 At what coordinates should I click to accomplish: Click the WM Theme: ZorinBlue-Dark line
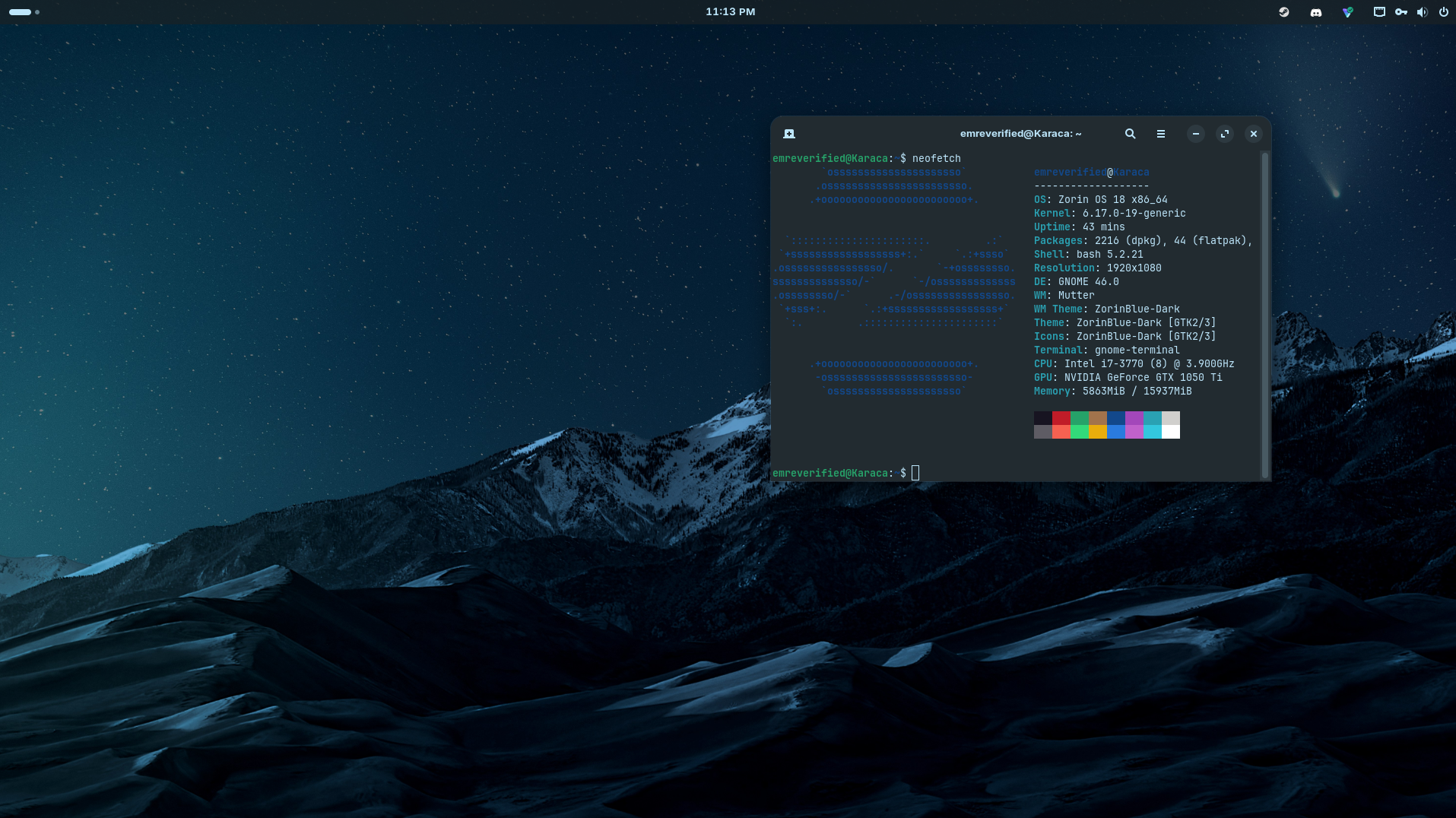click(1107, 309)
